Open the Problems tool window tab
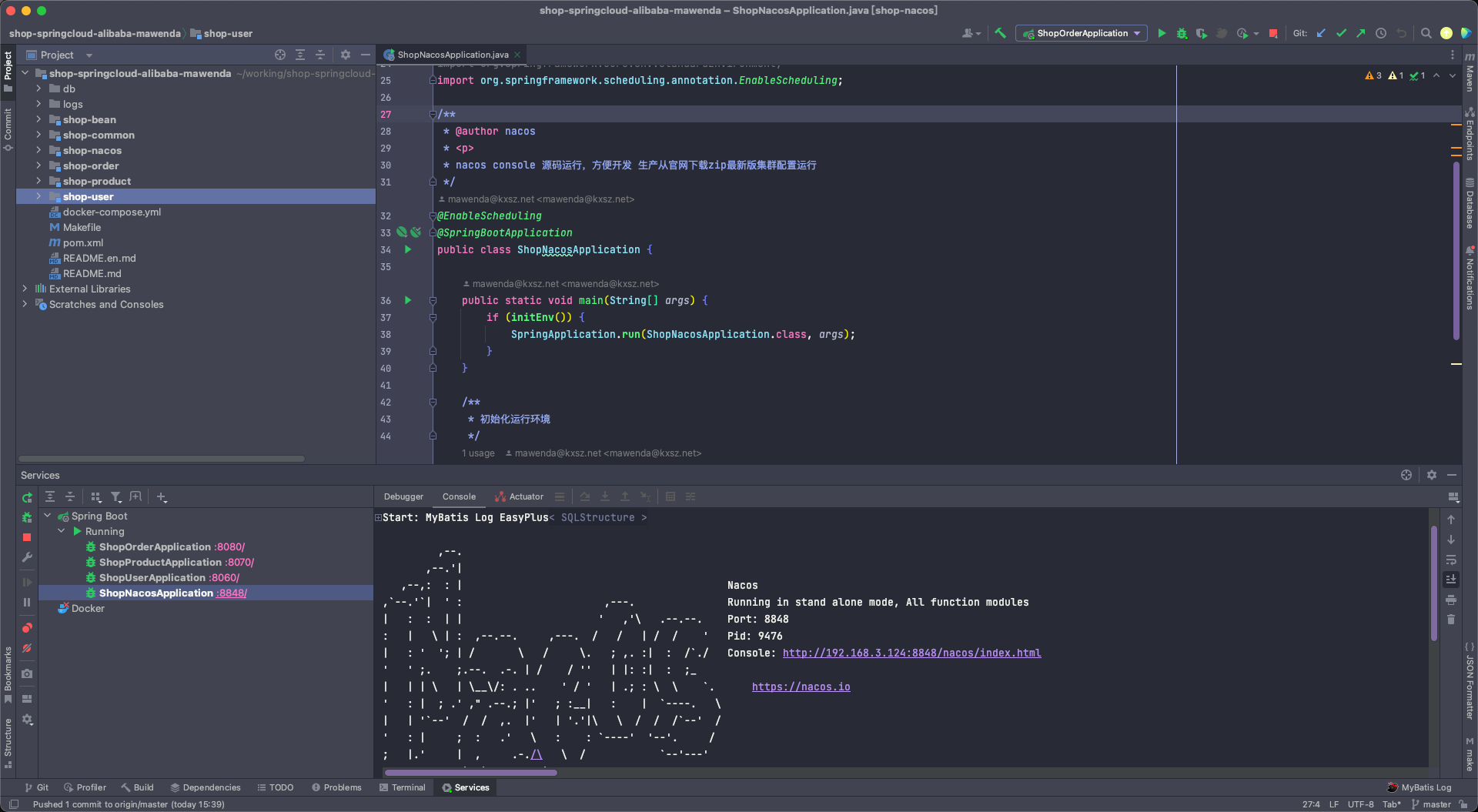Viewport: 1478px width, 812px height. (x=336, y=787)
